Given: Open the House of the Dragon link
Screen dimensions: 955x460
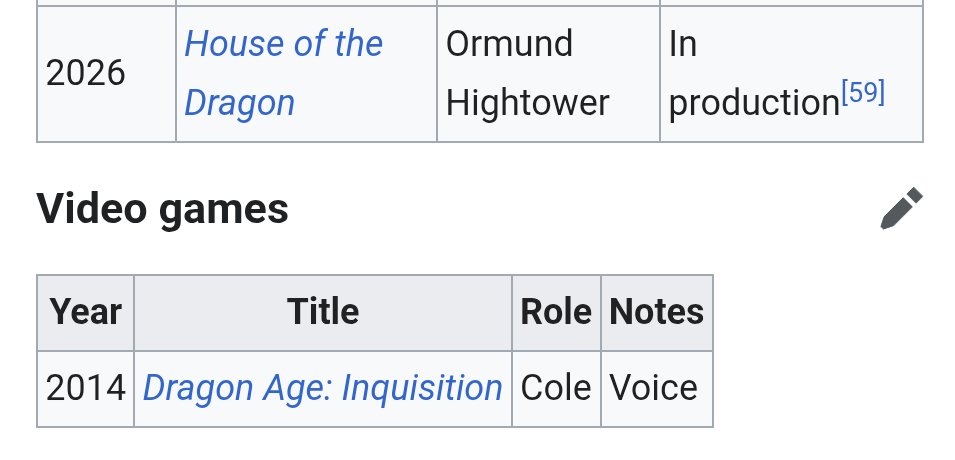Looking at the screenshot, I should click(x=283, y=73).
